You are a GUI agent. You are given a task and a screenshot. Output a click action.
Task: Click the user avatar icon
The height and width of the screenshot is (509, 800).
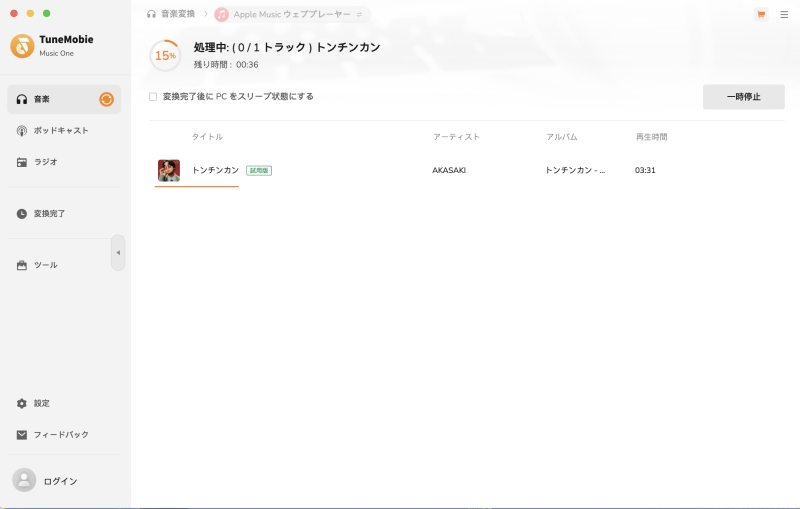(24, 480)
